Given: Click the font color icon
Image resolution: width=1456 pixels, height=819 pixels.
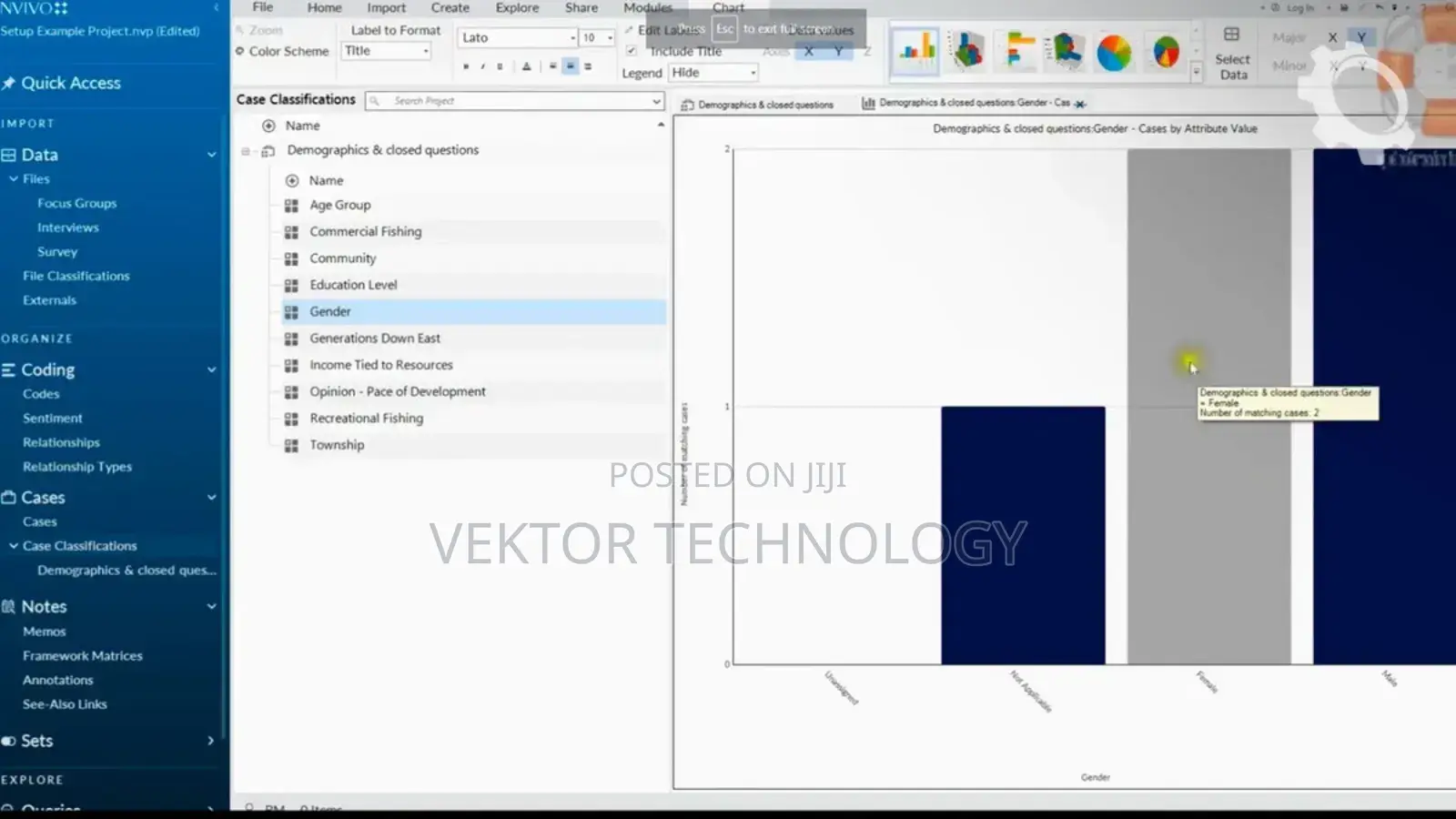Looking at the screenshot, I should 526,66.
